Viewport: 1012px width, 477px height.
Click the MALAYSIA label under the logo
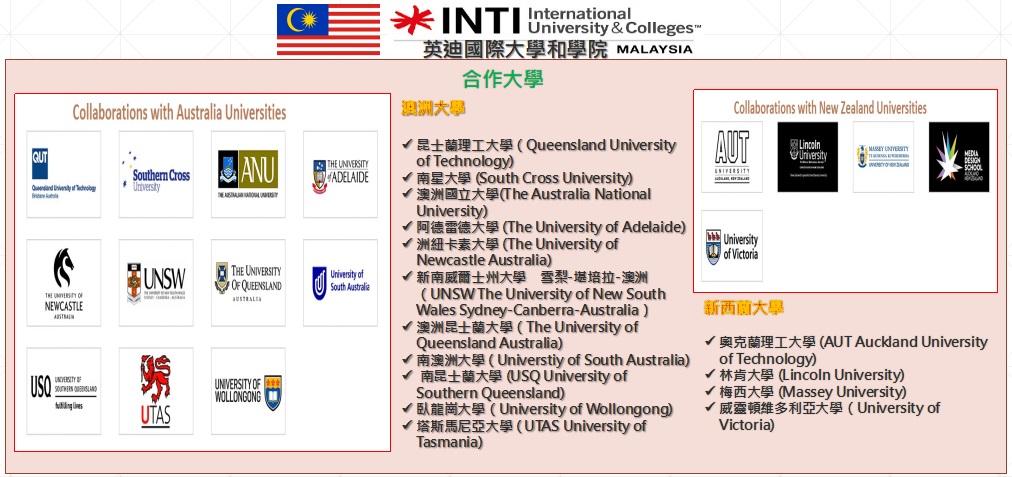654,50
